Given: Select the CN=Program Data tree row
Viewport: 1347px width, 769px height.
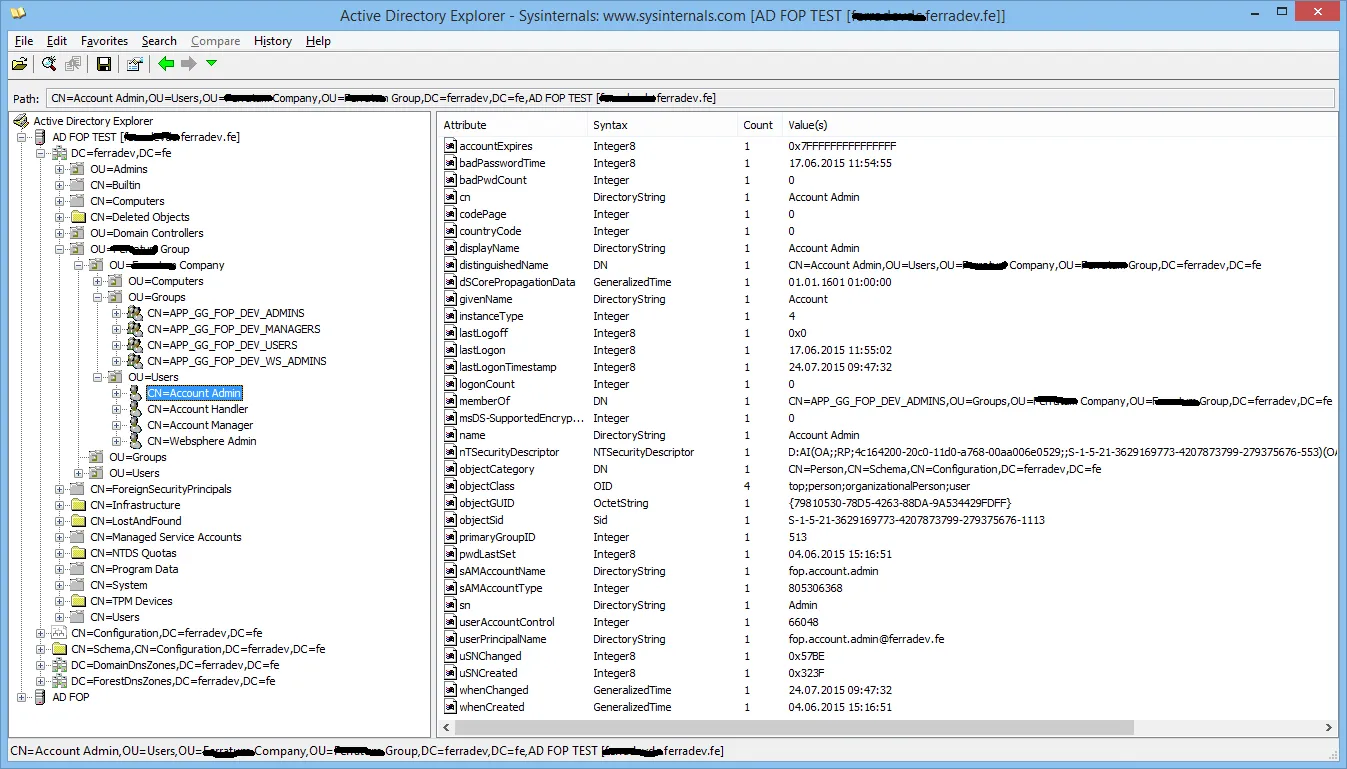Looking at the screenshot, I should [x=134, y=569].
